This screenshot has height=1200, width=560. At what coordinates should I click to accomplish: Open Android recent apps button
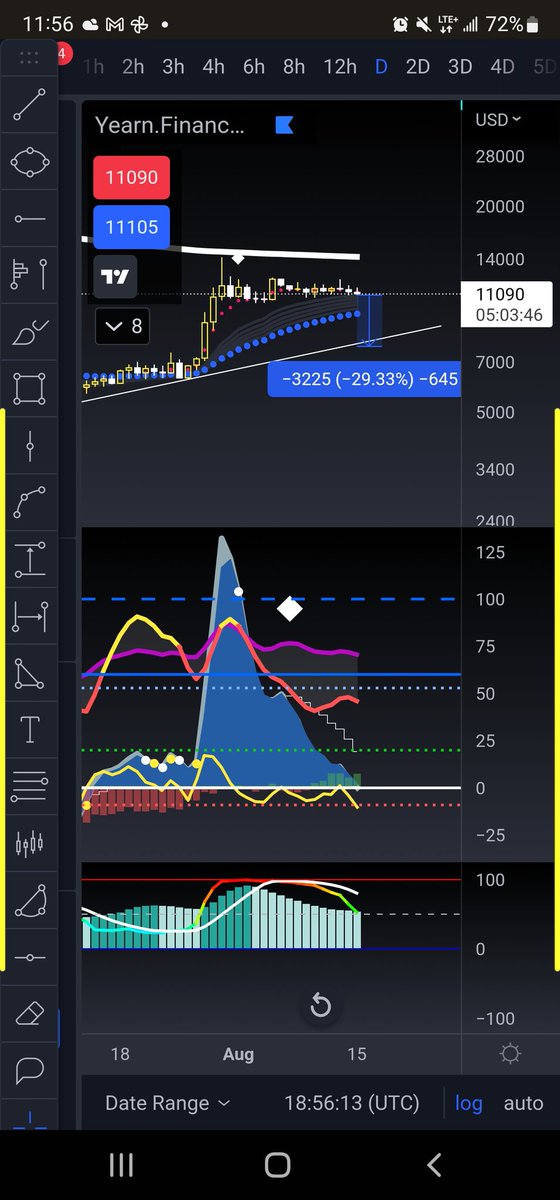(120, 1164)
